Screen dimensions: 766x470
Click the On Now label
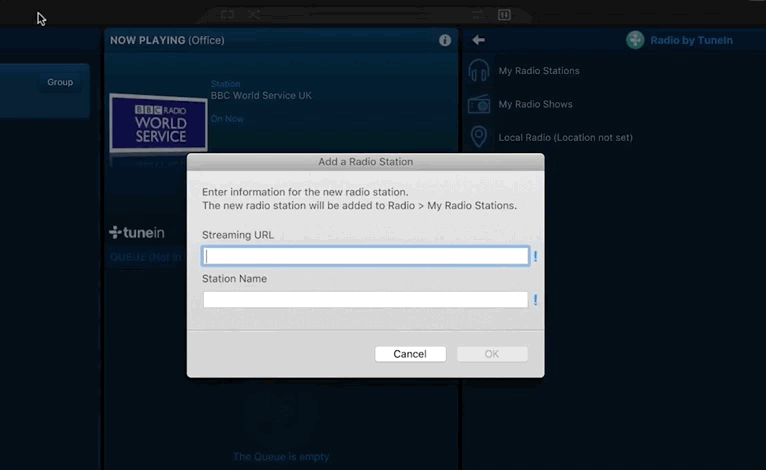[x=227, y=119]
